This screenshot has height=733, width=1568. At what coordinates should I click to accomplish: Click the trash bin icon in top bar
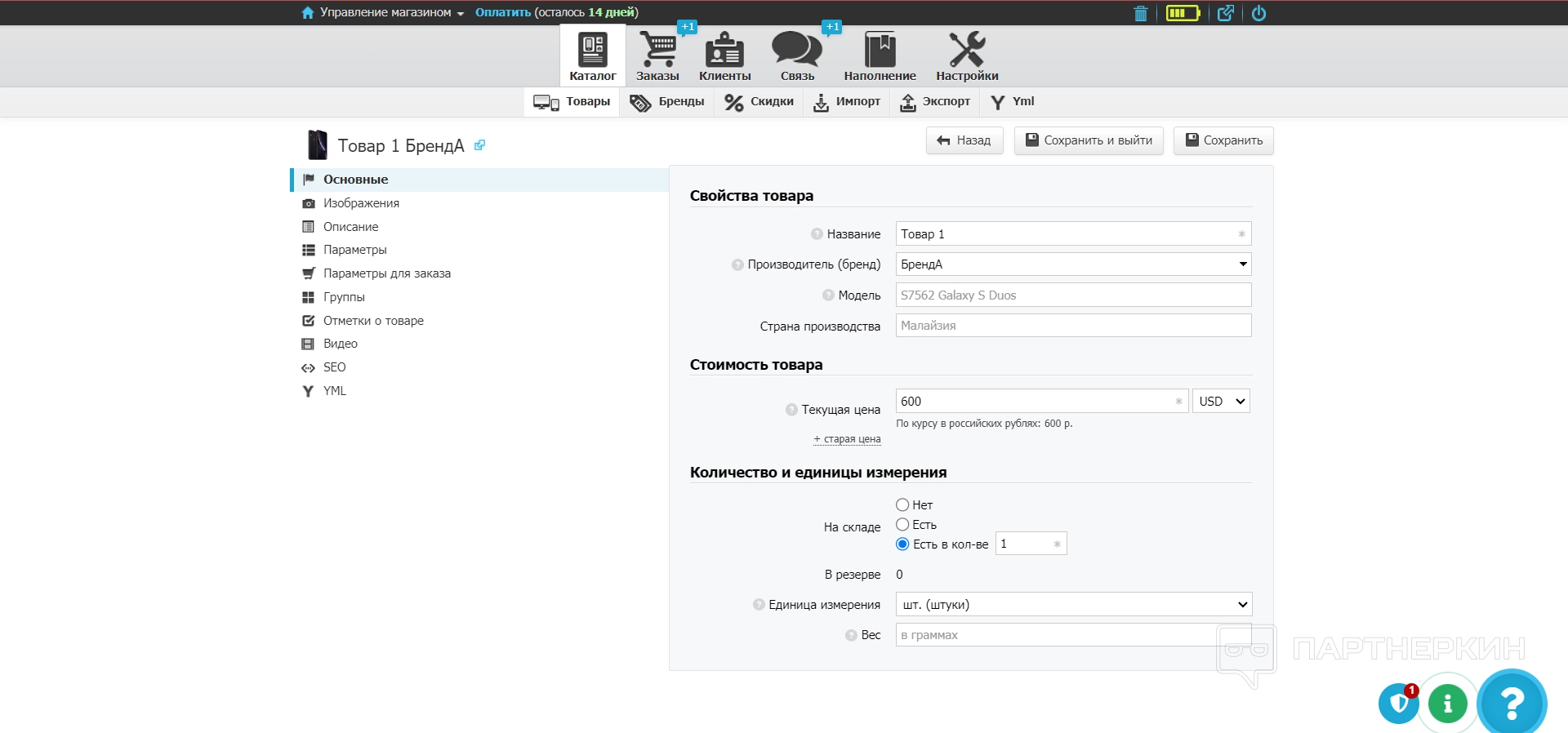(x=1141, y=13)
